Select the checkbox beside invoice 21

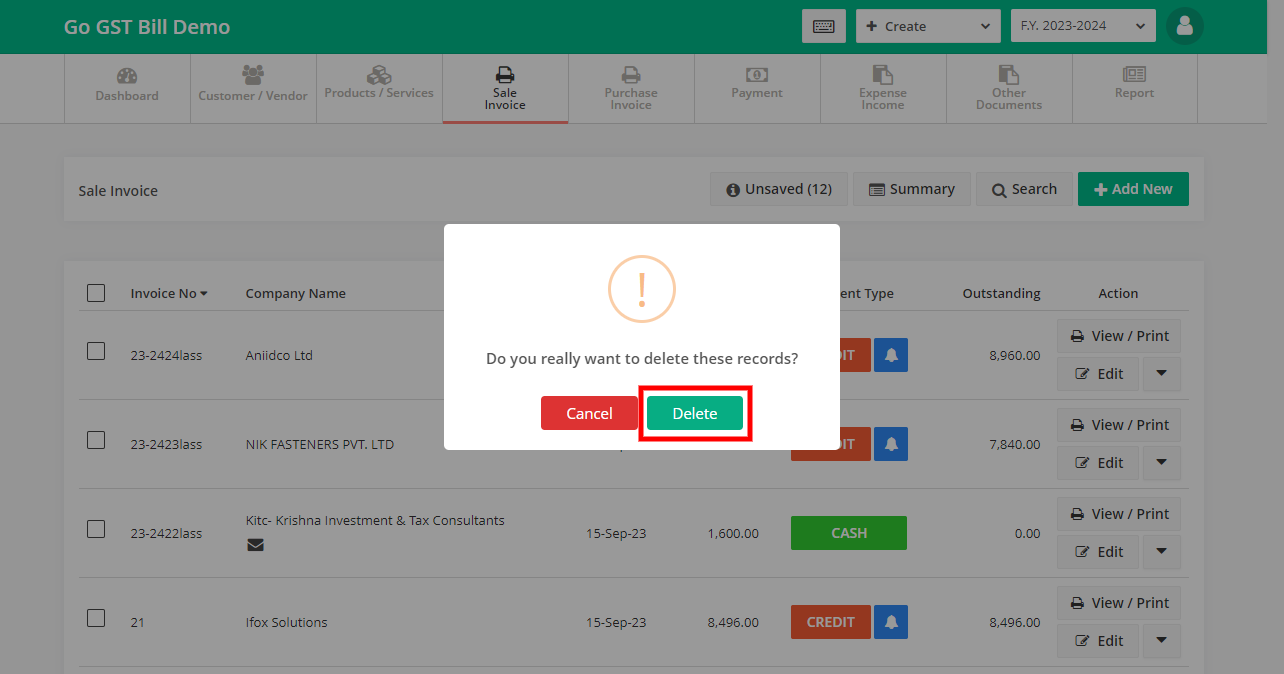click(x=96, y=618)
